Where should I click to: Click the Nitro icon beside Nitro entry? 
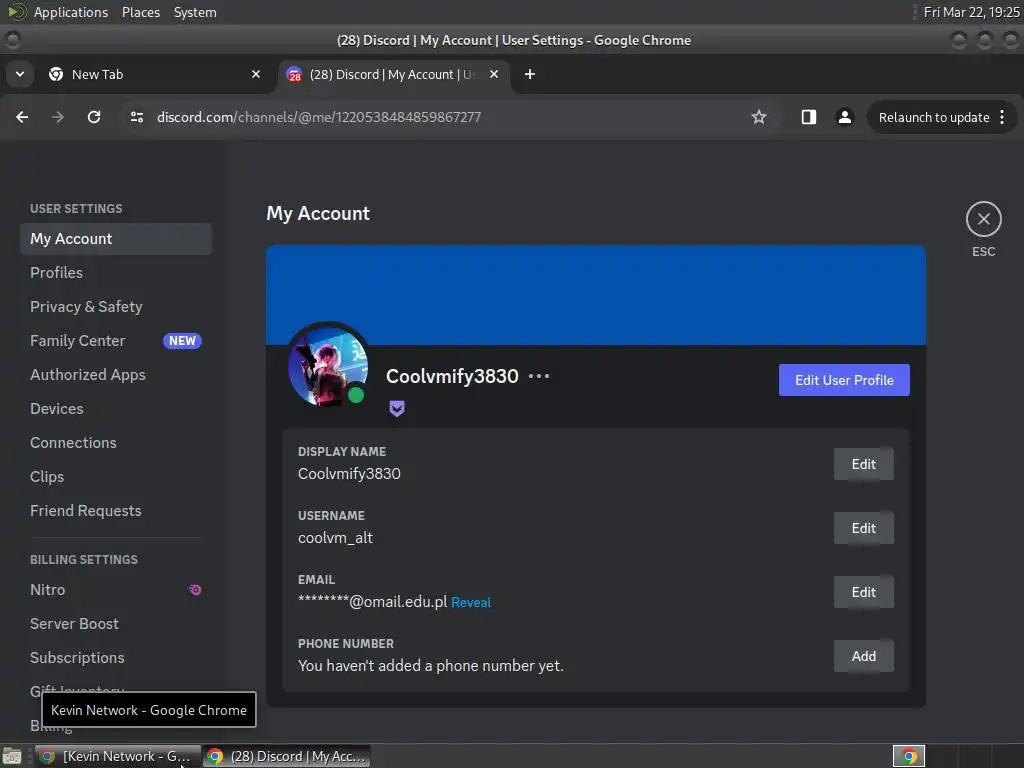(x=195, y=590)
